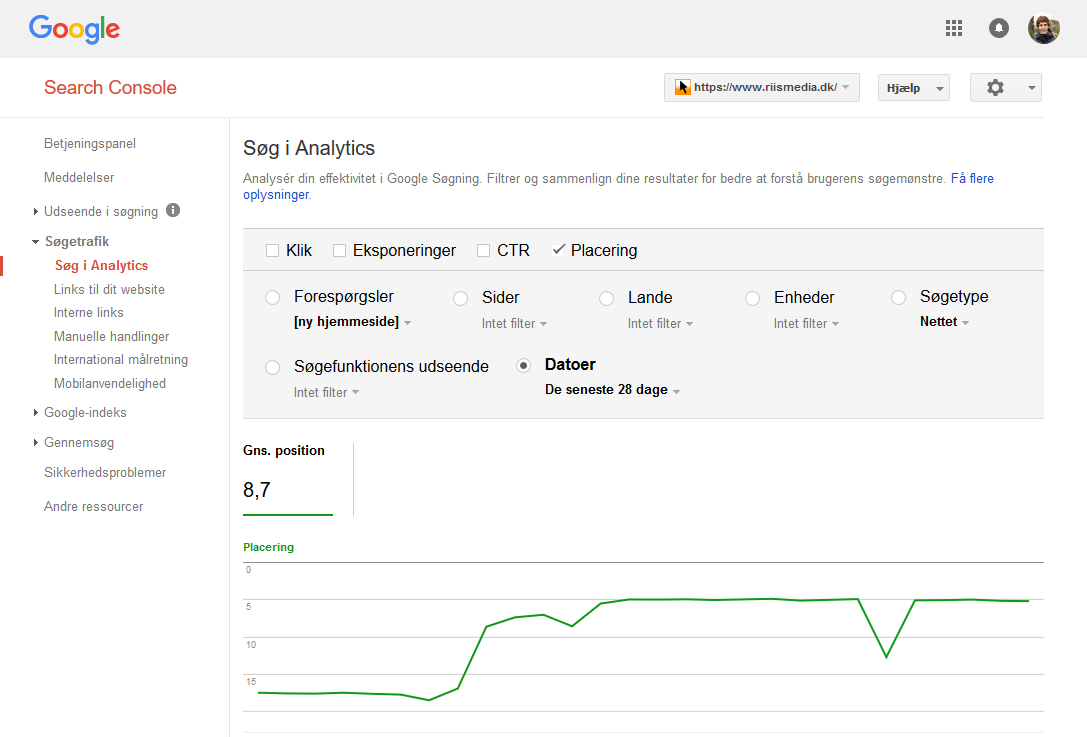Open the Sider Intet filter dropdown
The height and width of the screenshot is (737, 1087).
click(x=514, y=324)
